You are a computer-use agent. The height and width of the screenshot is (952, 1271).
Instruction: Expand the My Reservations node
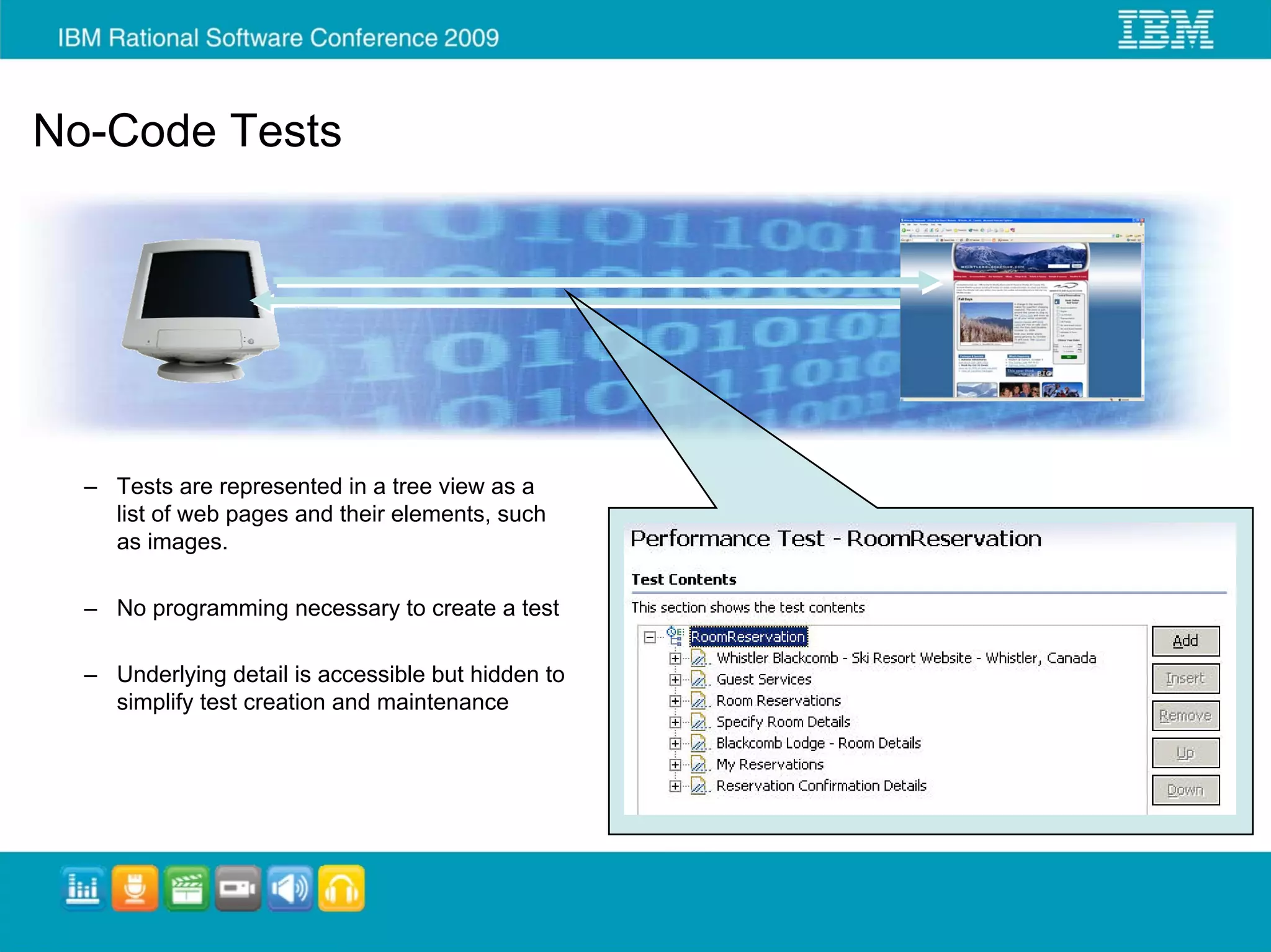pos(675,765)
